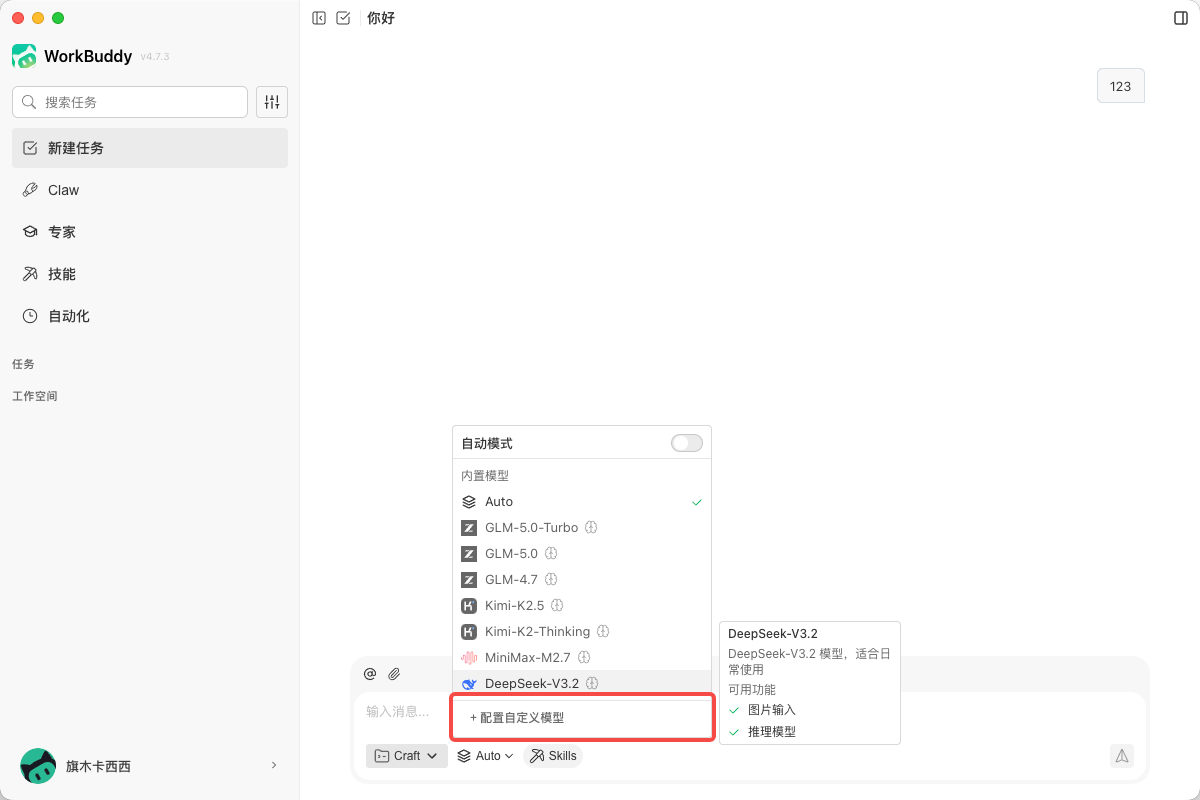Open the 工作空间 section
The width and height of the screenshot is (1200, 800).
pos(35,395)
